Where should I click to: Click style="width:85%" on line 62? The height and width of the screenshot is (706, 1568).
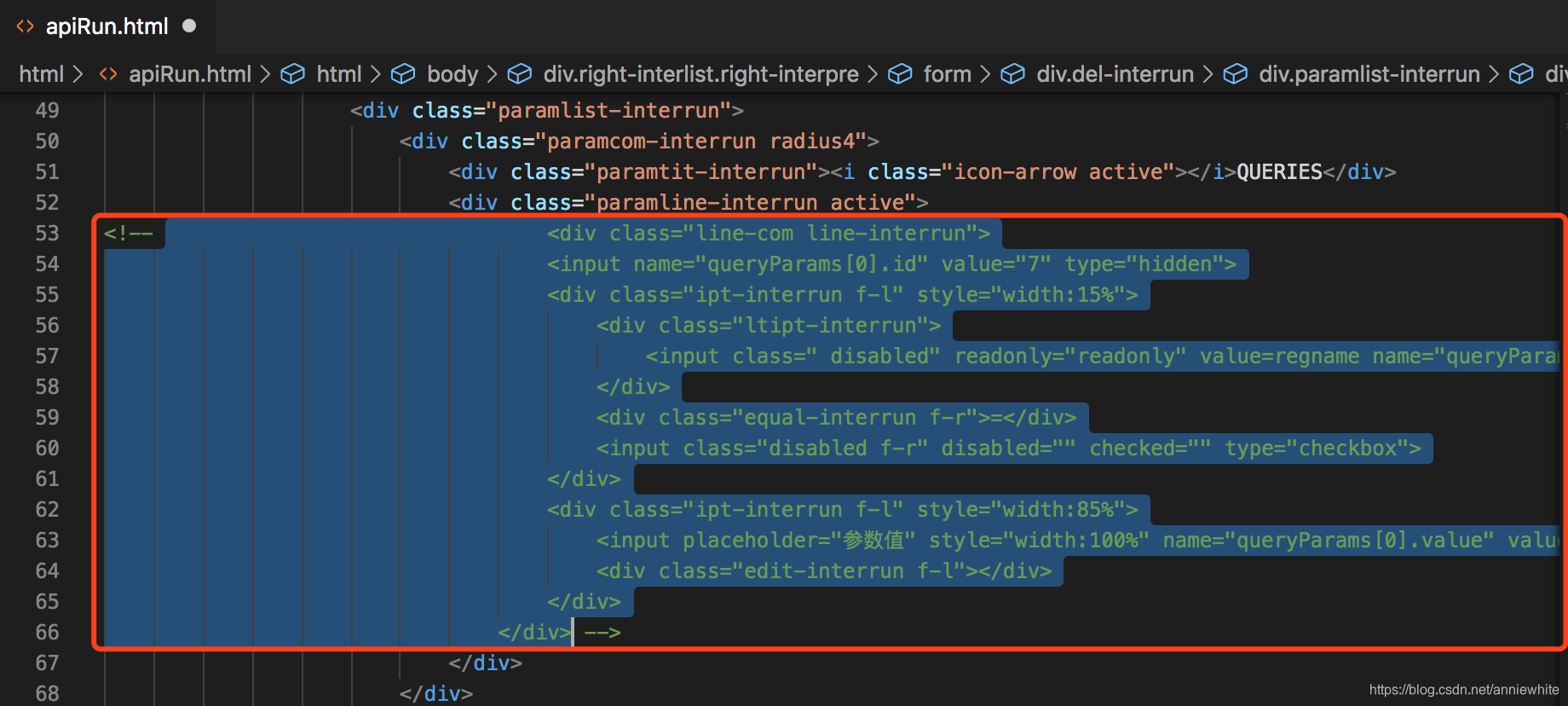tap(1021, 509)
